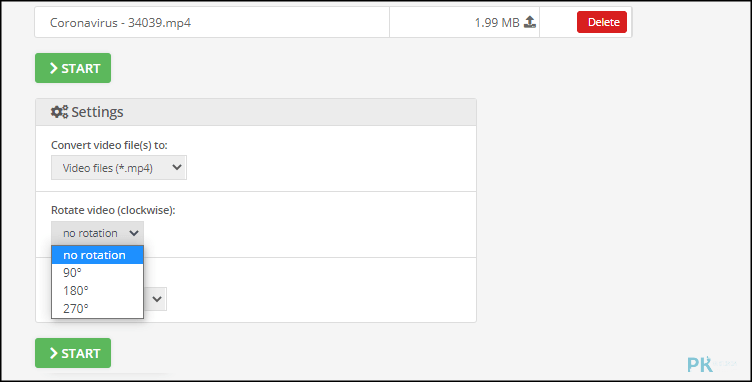This screenshot has height=382, width=752.
Task: Click the Settings panel title
Action: (97, 112)
